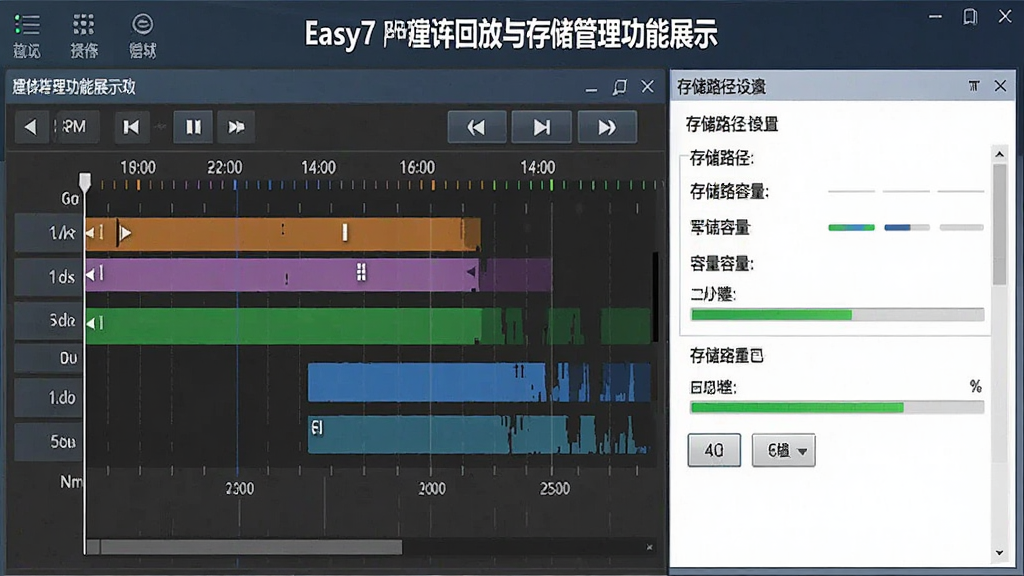
Task: Click the storage panel scrollbar thumb
Action: [x=999, y=224]
